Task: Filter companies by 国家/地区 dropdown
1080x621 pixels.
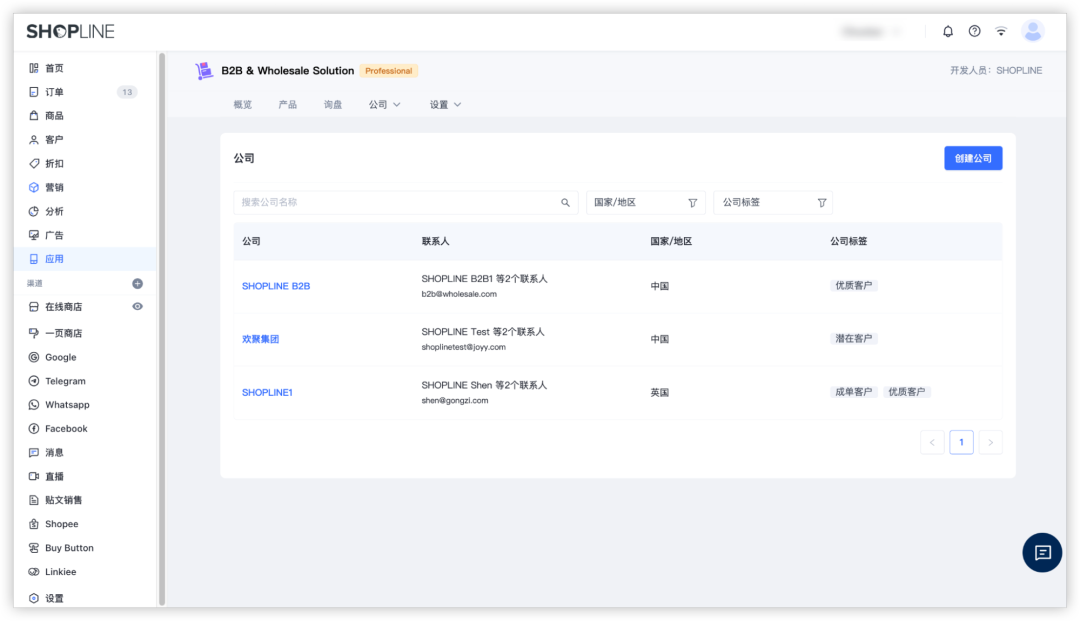Action: click(x=645, y=202)
